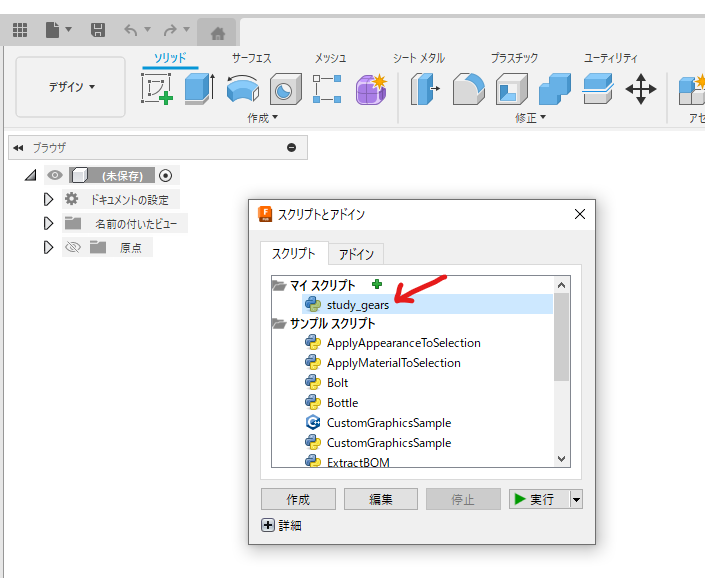Image resolution: width=705 pixels, height=578 pixels.
Task: Toggle visibility eye of unsaved root component
Action: (54, 175)
